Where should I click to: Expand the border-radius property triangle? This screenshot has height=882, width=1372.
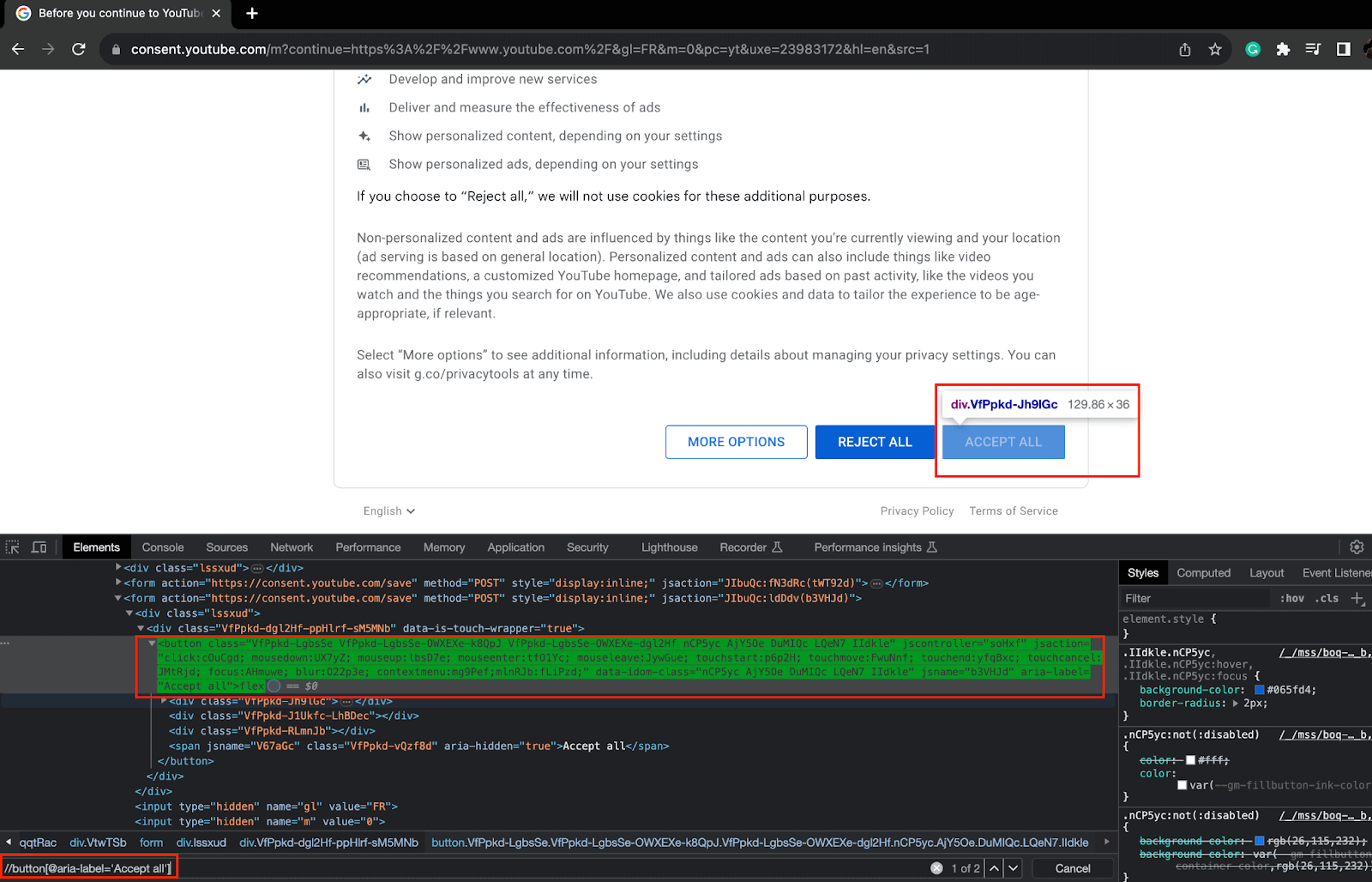[1236, 703]
